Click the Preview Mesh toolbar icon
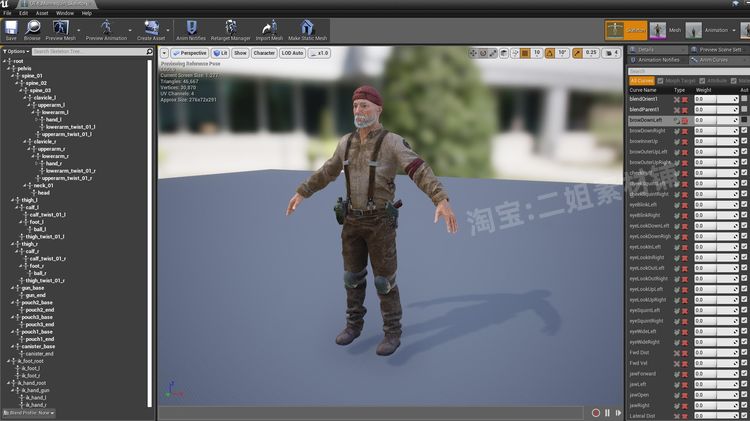Screen dimensions: 750x421 [x=60, y=28]
